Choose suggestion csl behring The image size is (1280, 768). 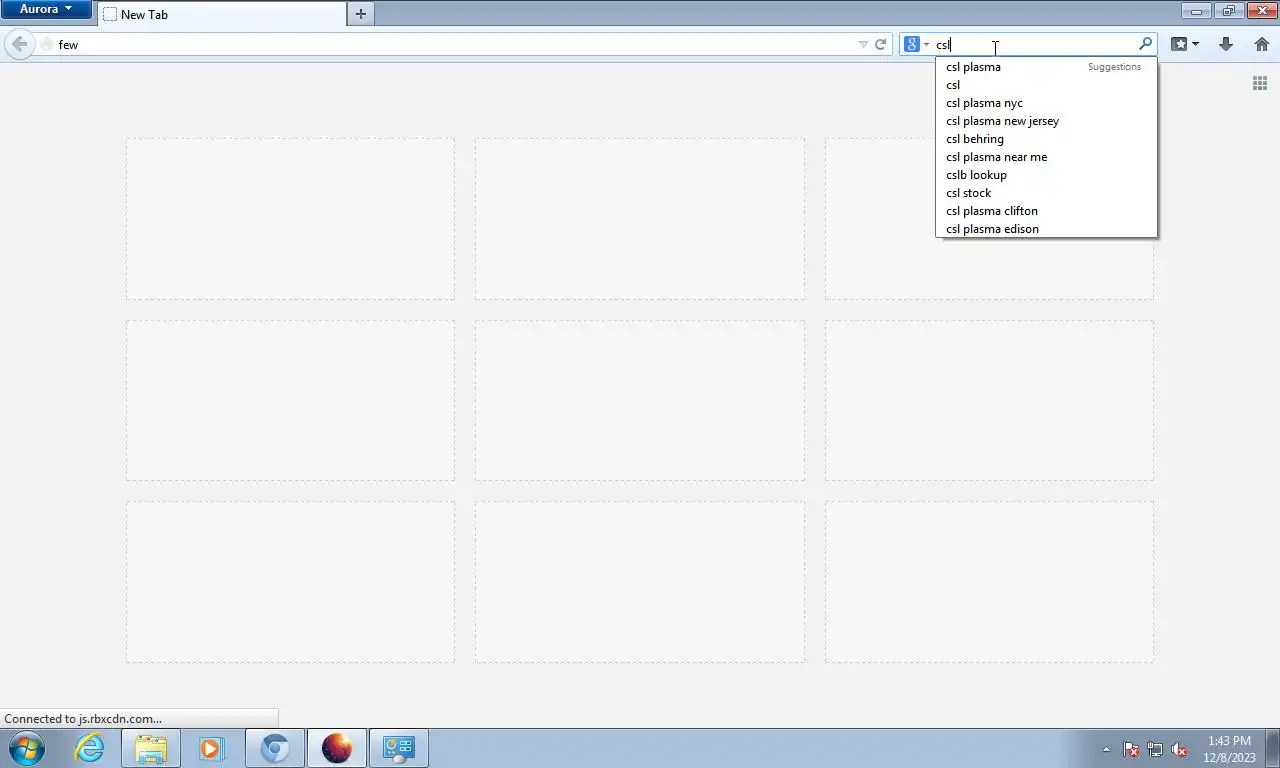point(1046,139)
